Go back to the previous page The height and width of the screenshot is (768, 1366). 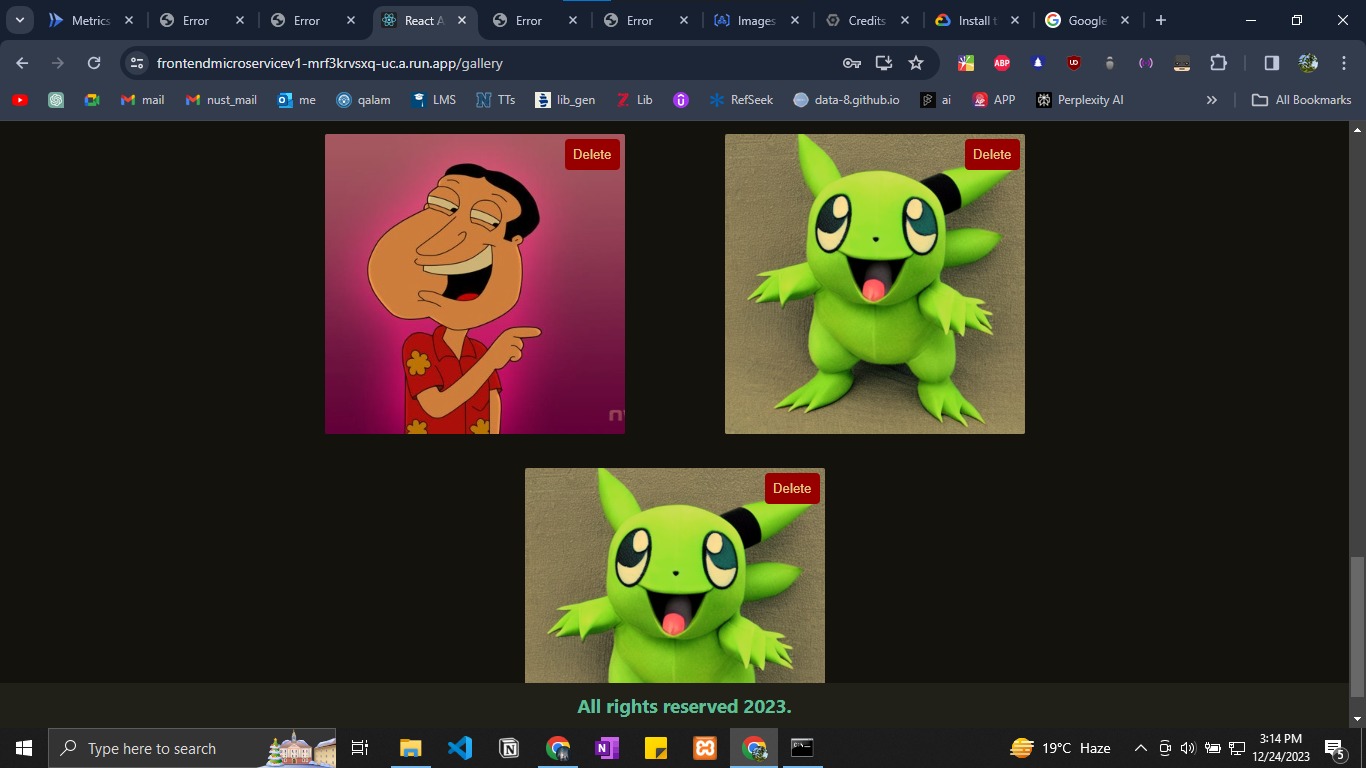(x=22, y=63)
